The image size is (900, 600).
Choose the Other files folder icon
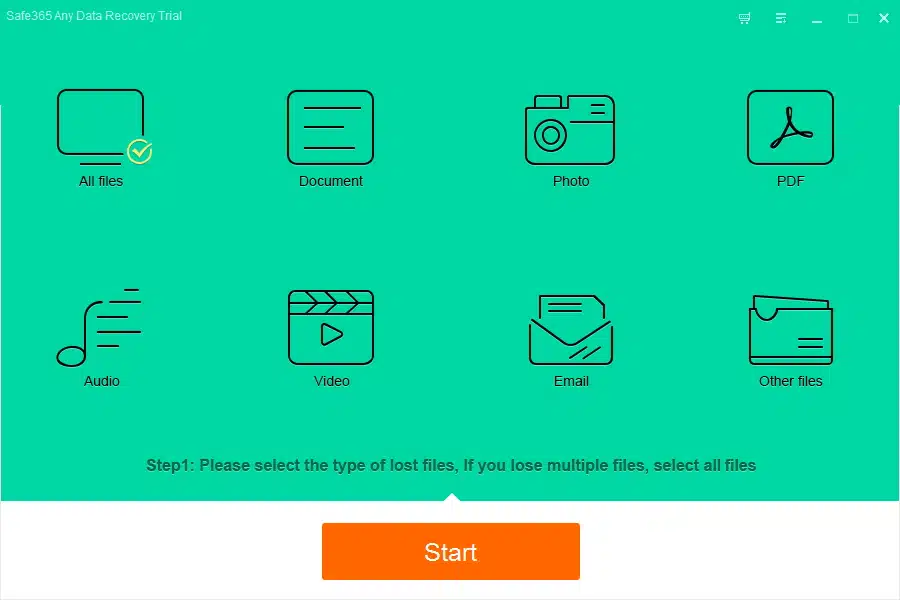(791, 330)
